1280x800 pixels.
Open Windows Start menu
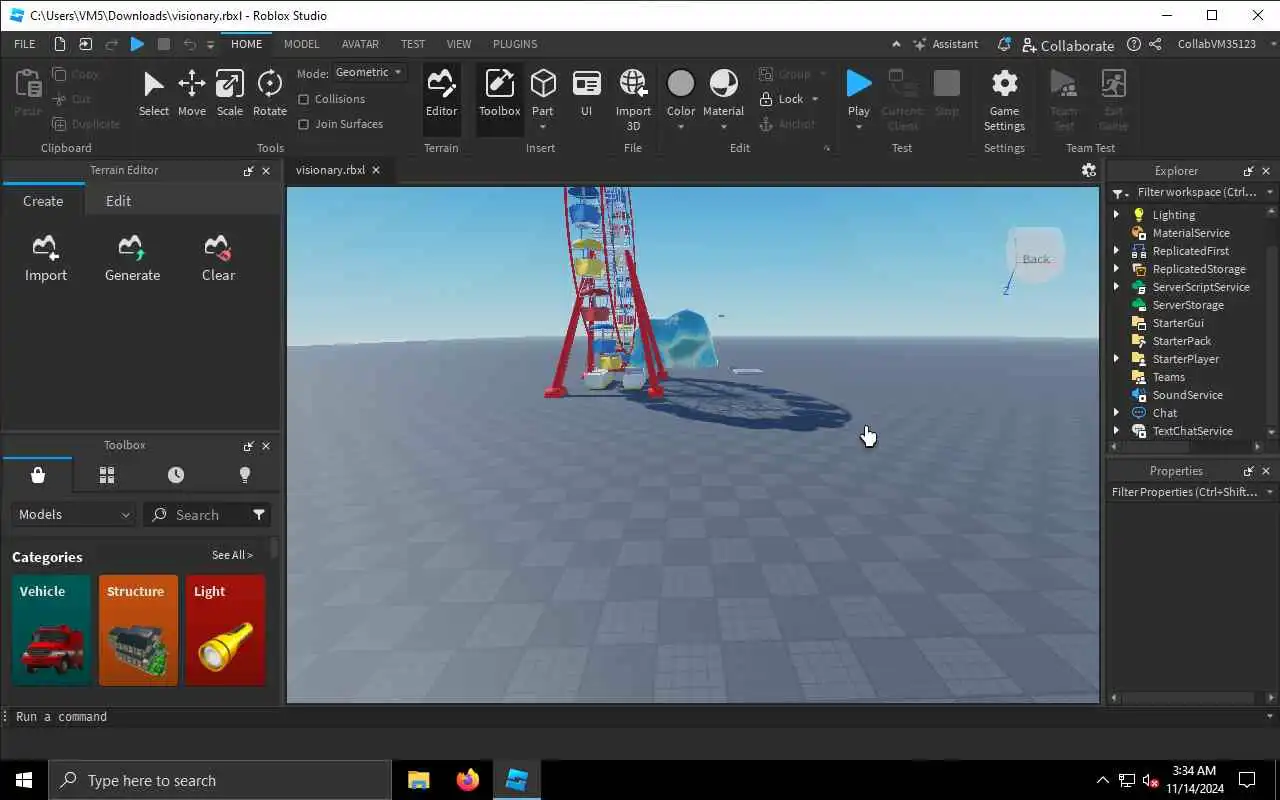tap(24, 780)
